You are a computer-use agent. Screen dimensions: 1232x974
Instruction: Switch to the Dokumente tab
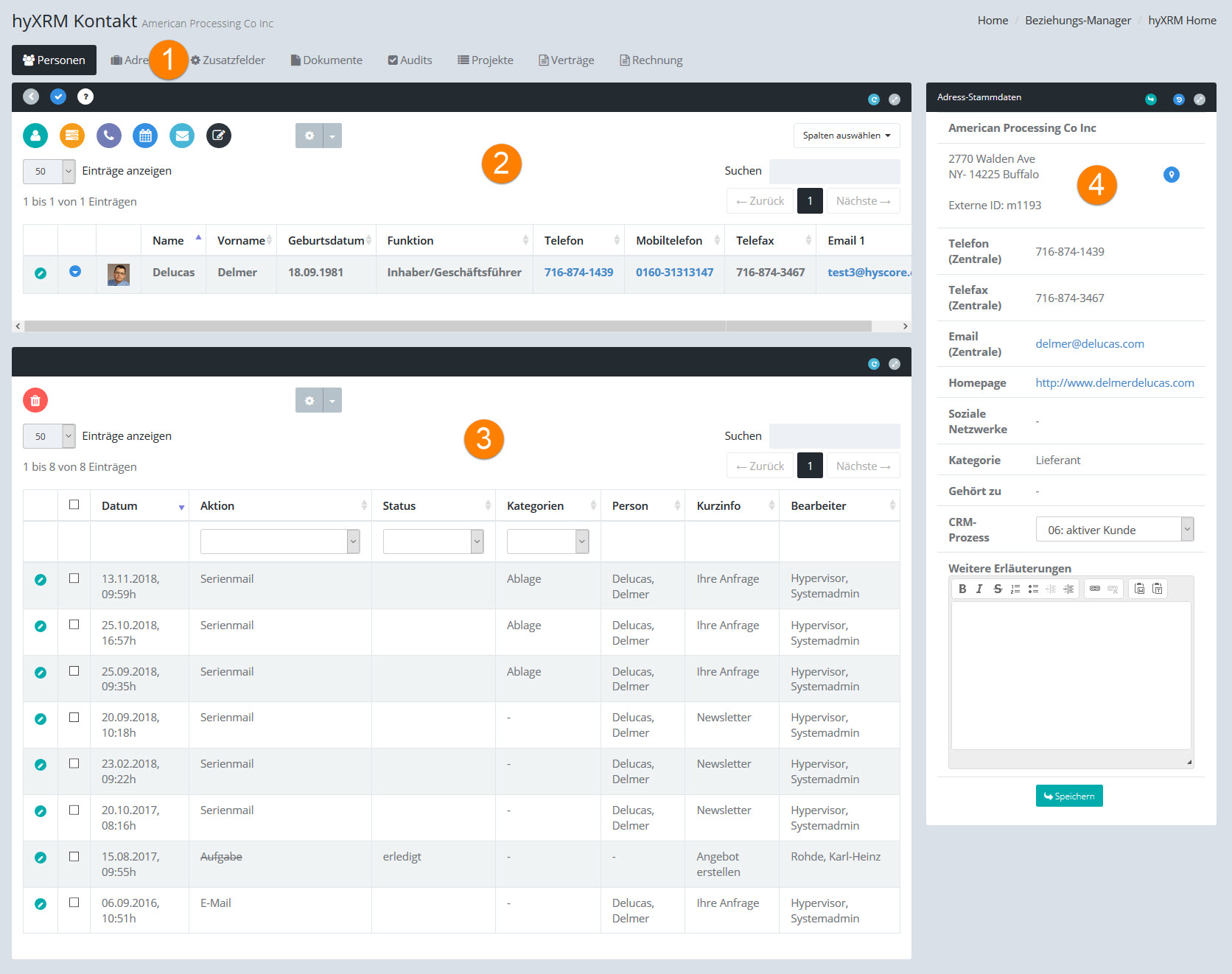(x=326, y=60)
